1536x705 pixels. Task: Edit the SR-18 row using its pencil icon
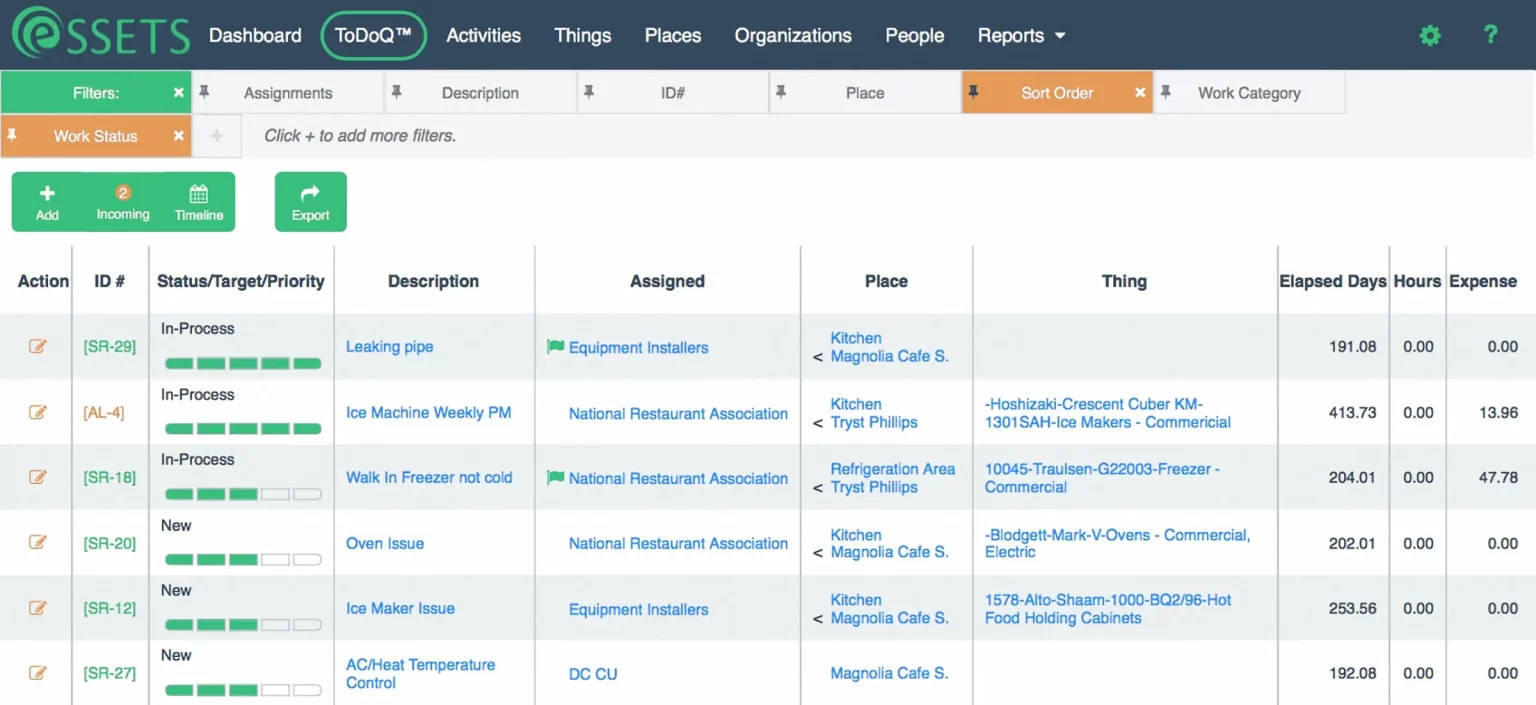[37, 477]
